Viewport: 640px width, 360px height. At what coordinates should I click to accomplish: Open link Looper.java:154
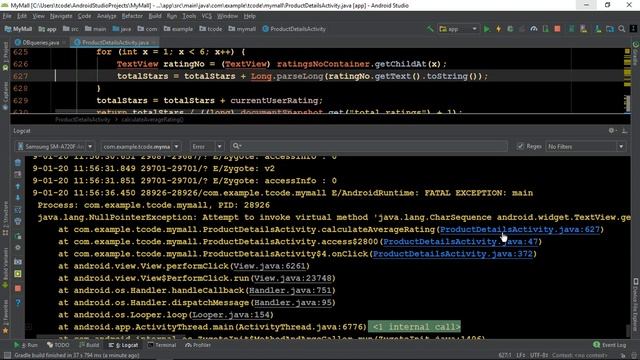(x=231, y=315)
